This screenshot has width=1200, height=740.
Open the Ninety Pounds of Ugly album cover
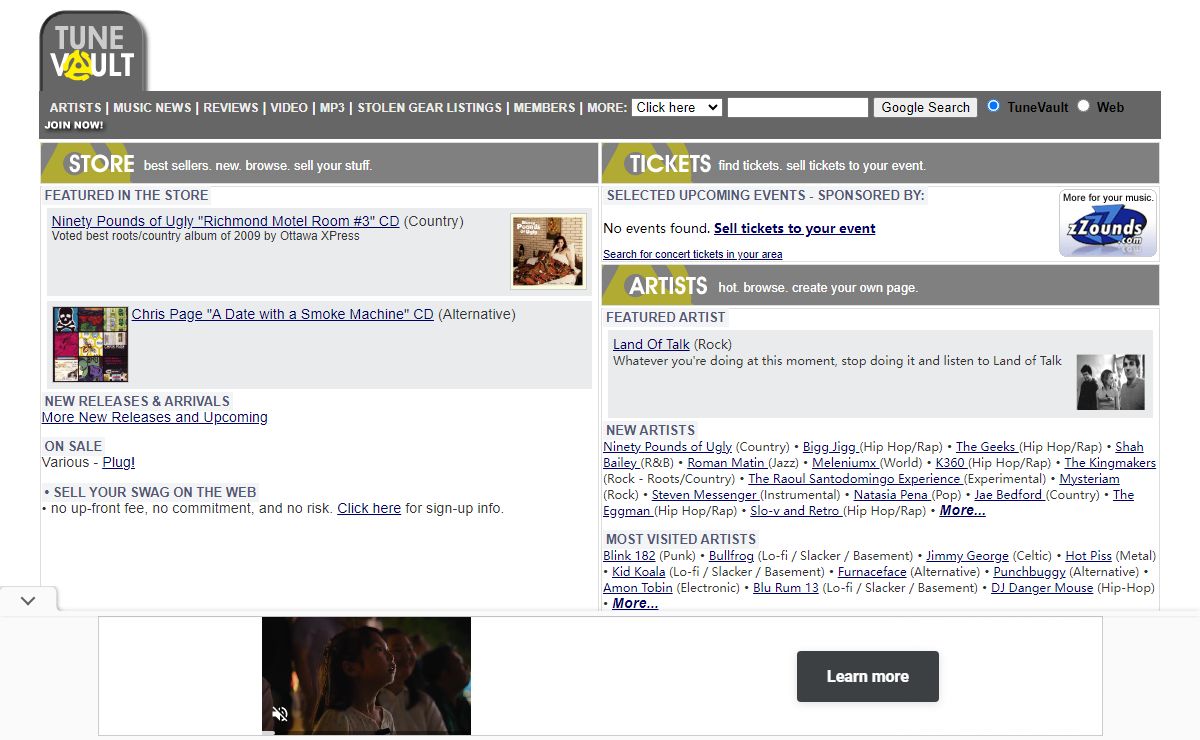click(548, 251)
